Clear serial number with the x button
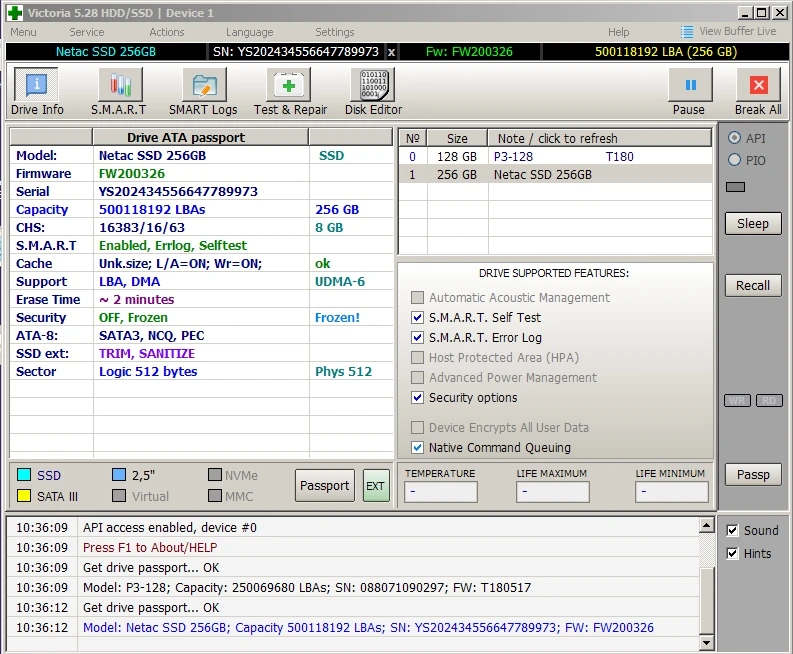 391,52
